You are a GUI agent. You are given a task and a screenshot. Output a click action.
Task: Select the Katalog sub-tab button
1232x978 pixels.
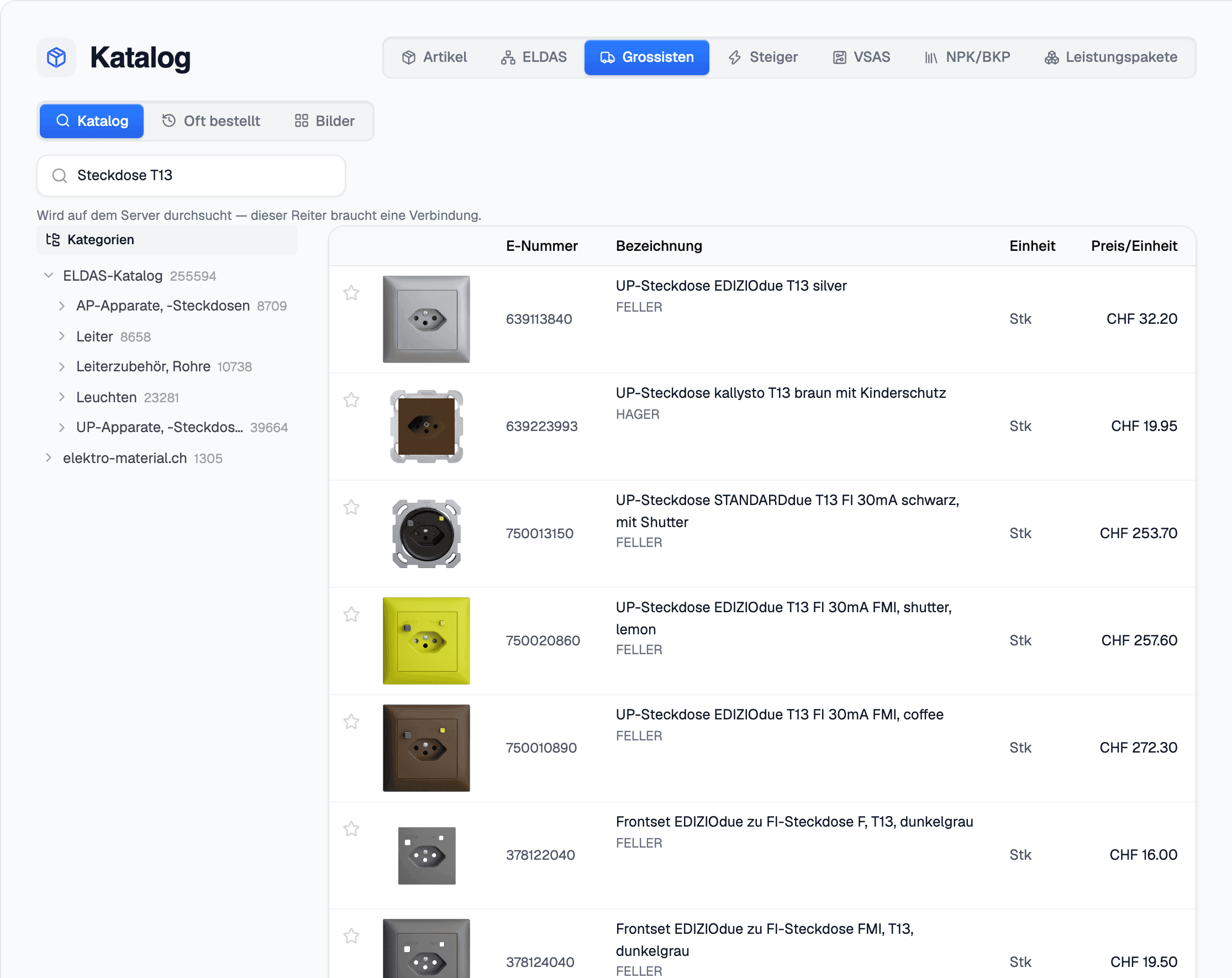[x=91, y=121]
